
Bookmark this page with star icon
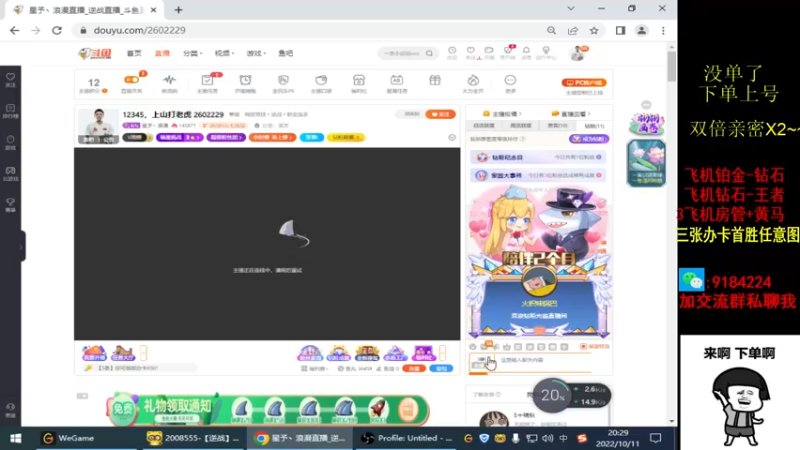594,31
